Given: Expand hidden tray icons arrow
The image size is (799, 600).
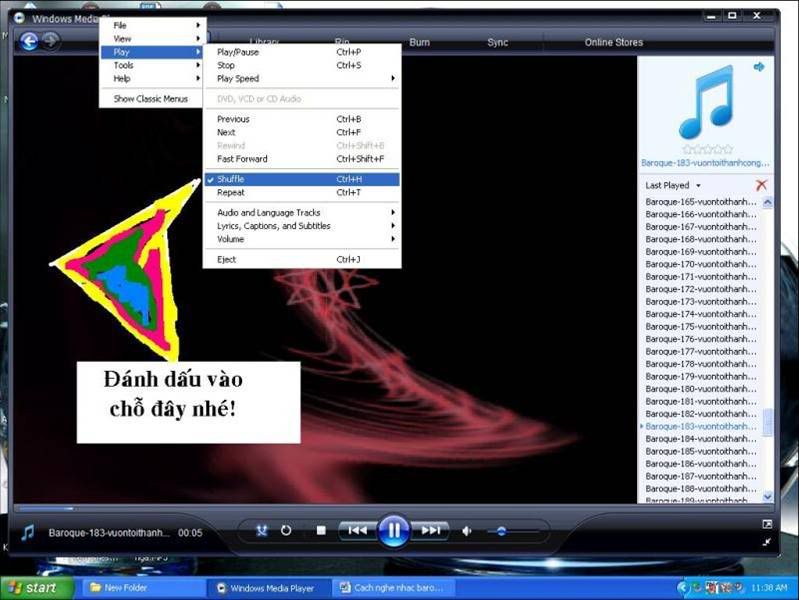Looking at the screenshot, I should pyautogui.click(x=683, y=588).
